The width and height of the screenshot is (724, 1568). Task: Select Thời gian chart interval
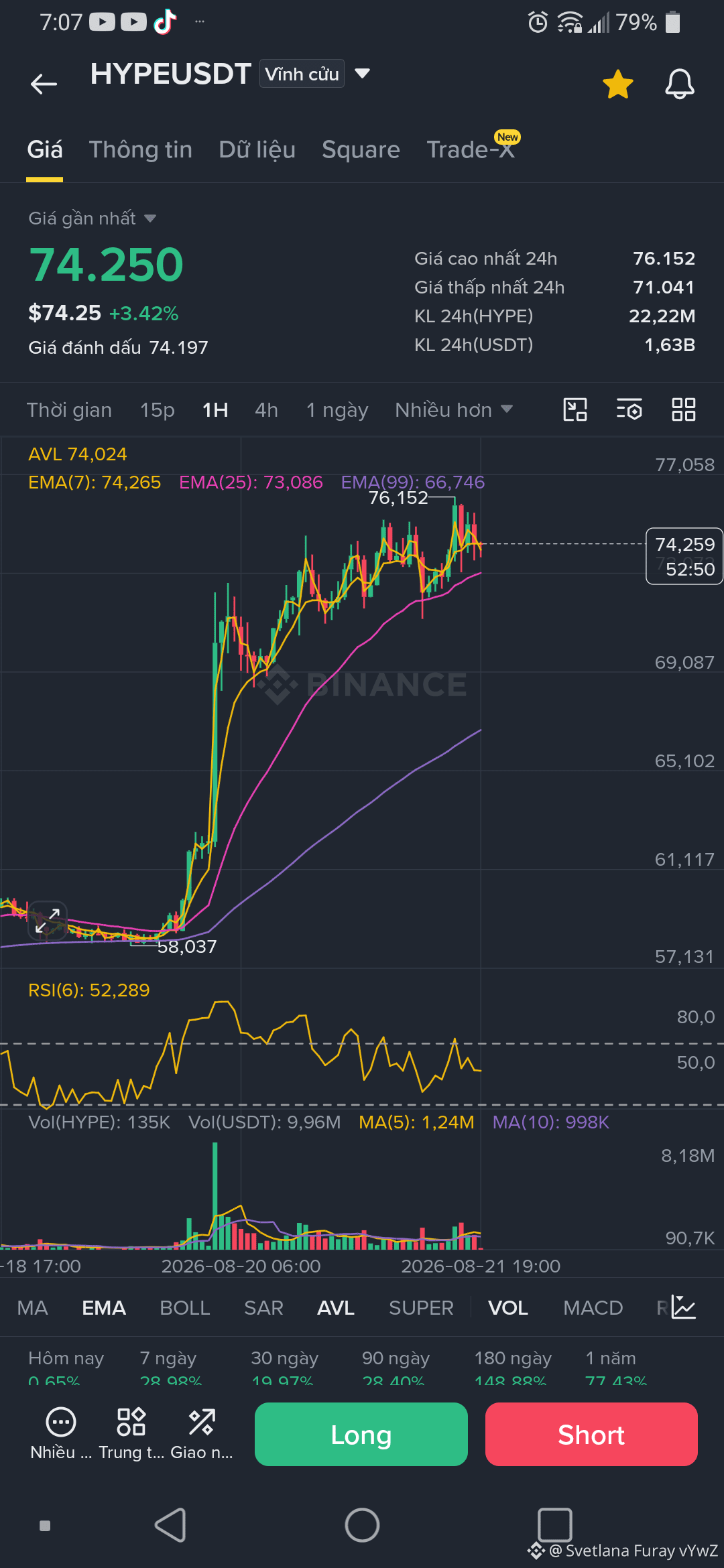(x=69, y=409)
